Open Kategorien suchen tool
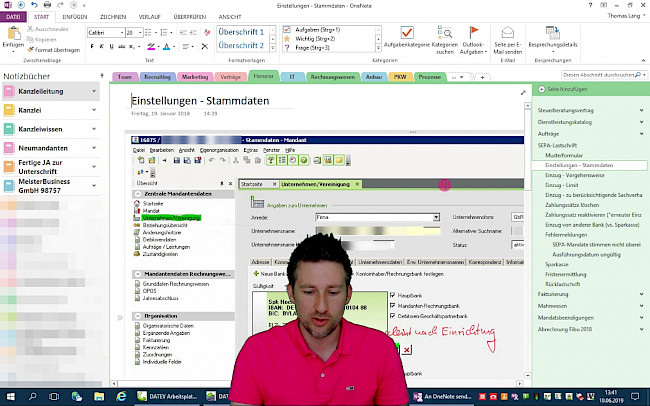650x406 pixels. (x=444, y=34)
